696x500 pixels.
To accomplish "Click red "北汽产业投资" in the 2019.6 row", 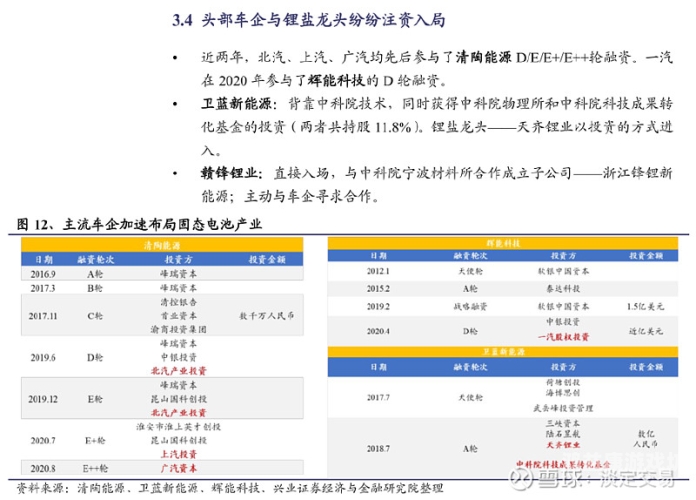I will tap(178, 371).
